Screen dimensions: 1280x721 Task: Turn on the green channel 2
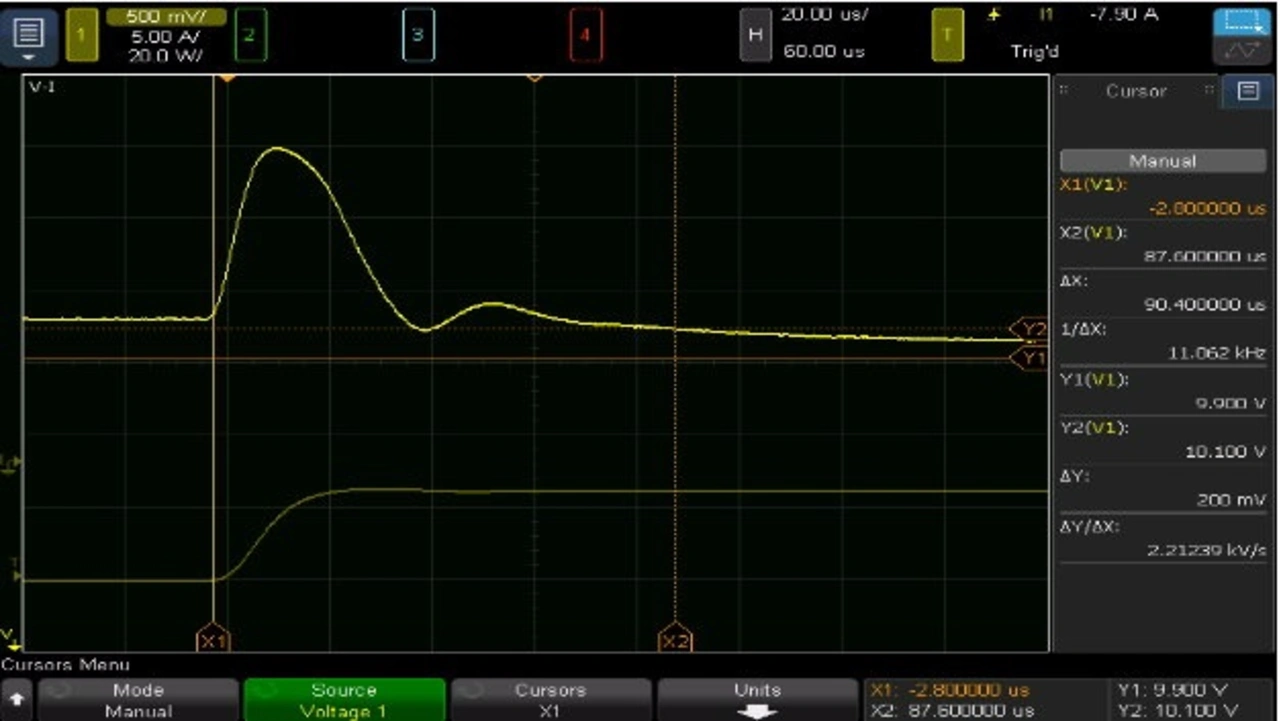(249, 35)
